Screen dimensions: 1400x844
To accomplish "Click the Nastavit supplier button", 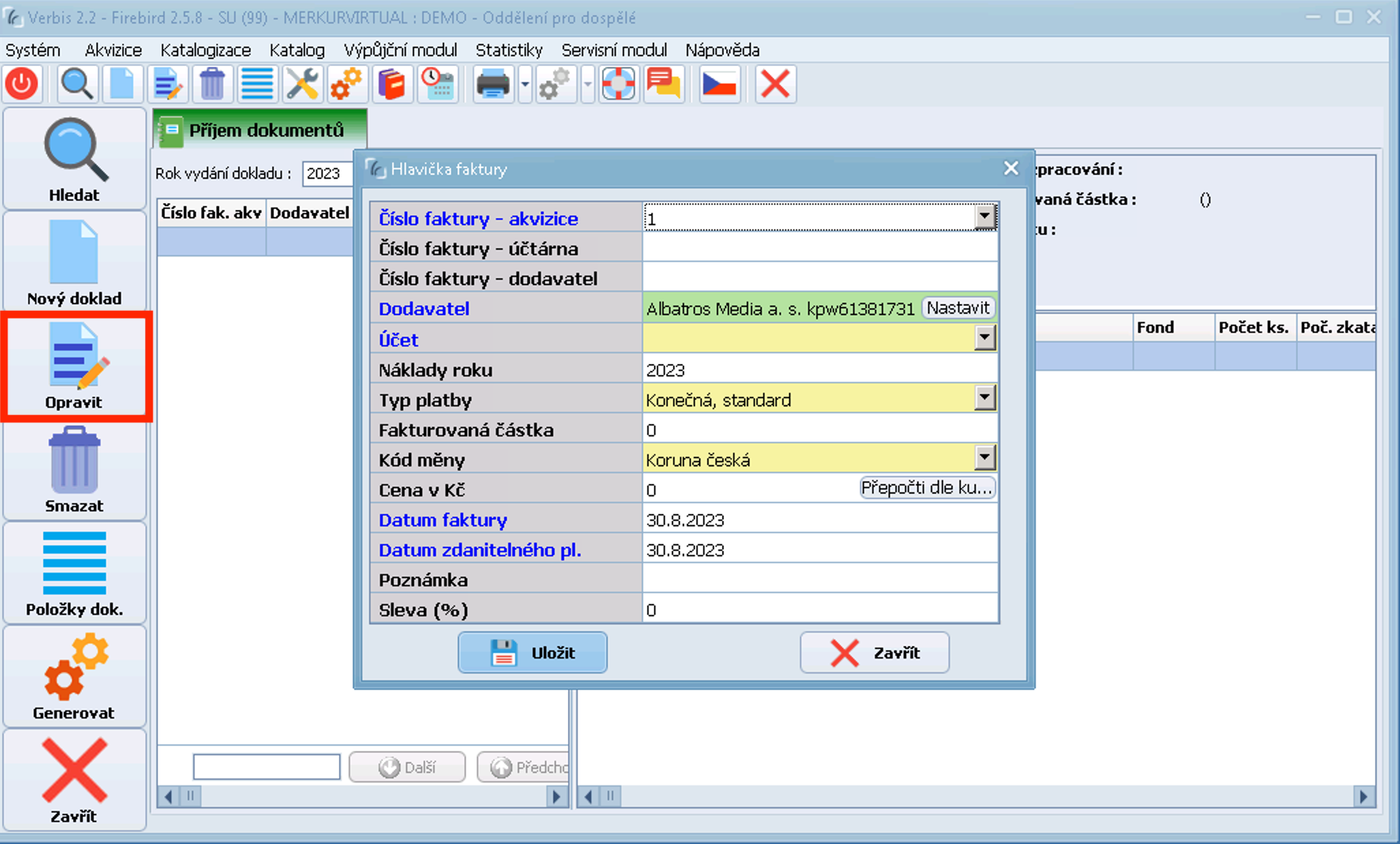I will [x=957, y=308].
